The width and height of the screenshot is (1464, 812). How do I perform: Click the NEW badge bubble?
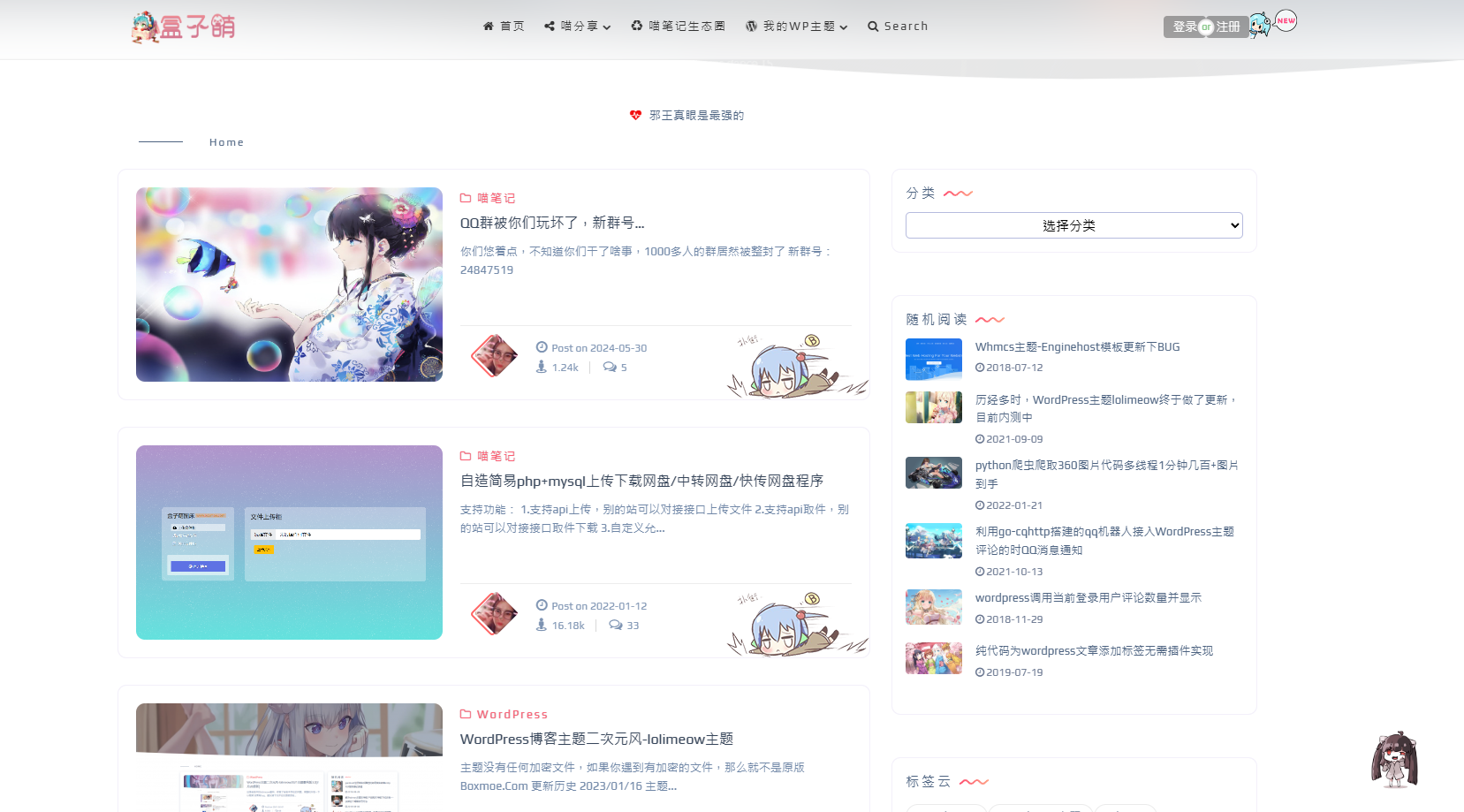[1286, 20]
